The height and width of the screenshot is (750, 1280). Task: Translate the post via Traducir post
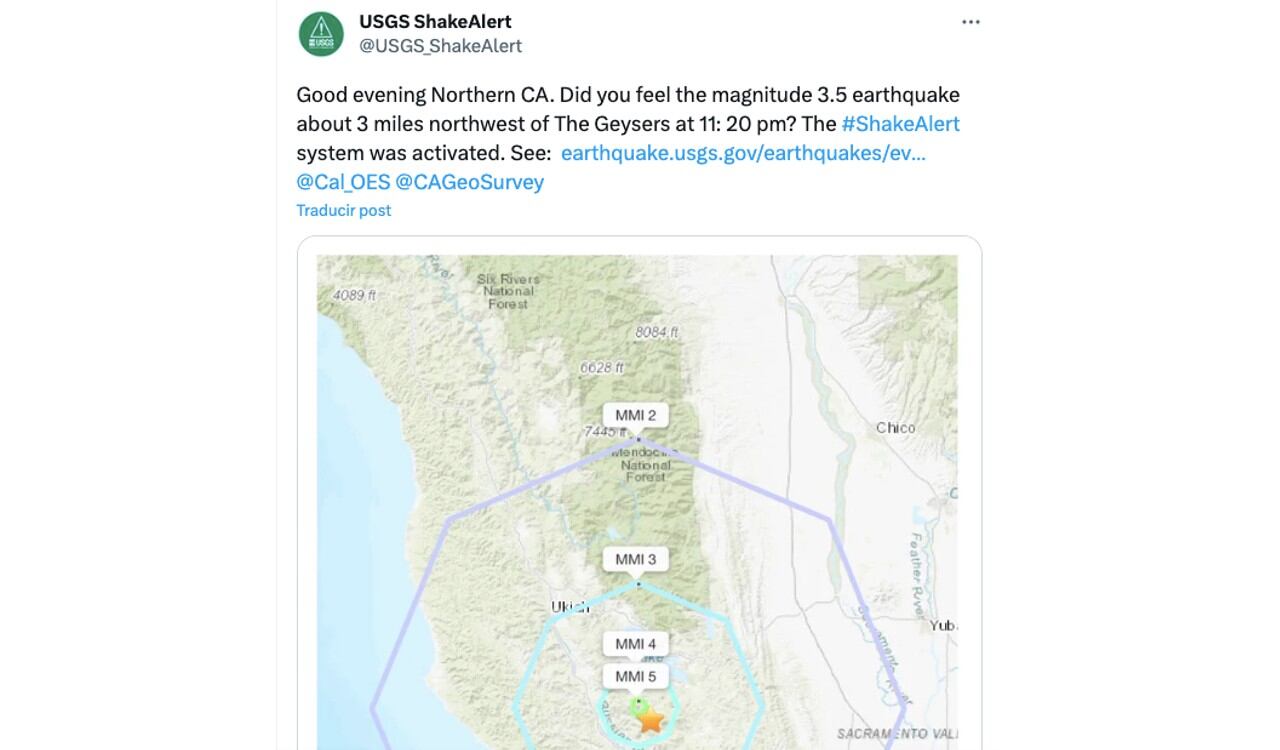343,210
